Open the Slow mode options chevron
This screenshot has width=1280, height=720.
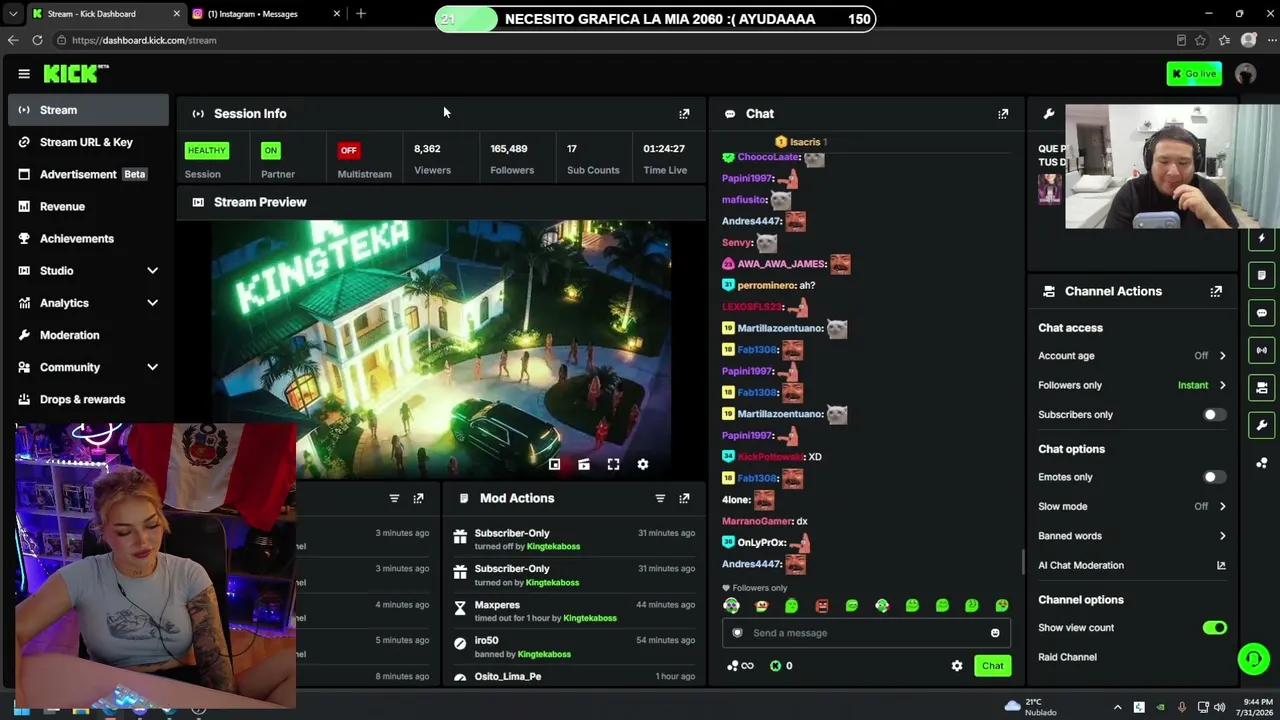click(x=1222, y=507)
